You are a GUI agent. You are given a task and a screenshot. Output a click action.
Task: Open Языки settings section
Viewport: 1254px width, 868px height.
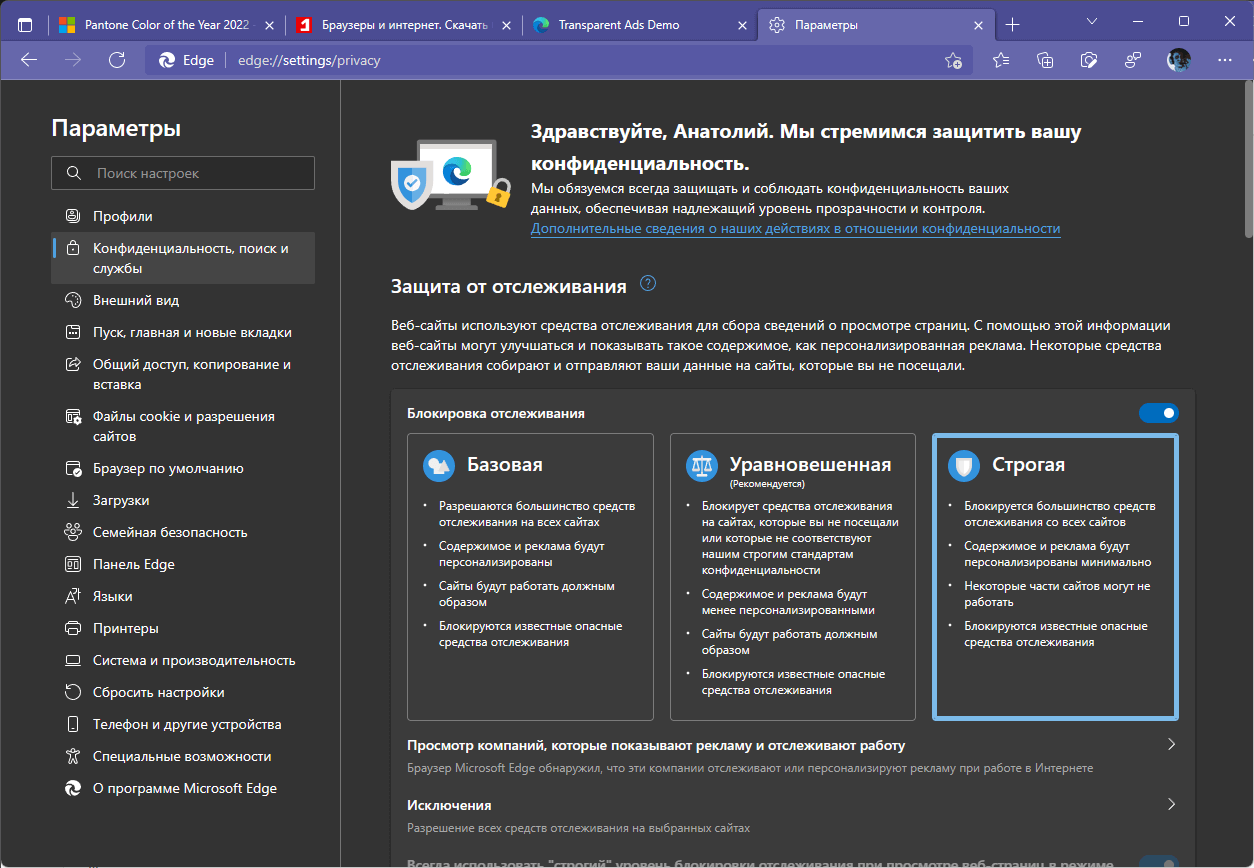click(183, 596)
